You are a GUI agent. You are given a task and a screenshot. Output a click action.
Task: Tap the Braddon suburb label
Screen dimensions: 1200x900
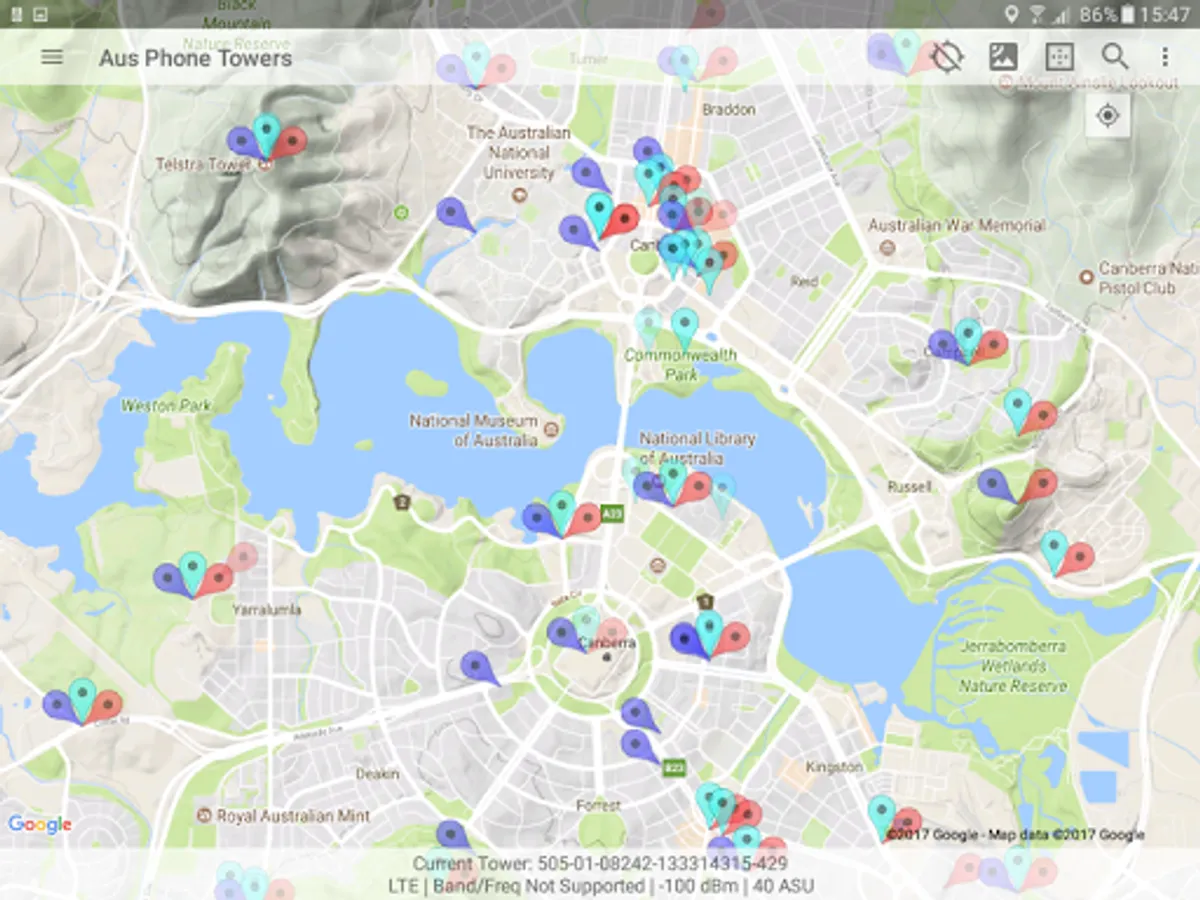729,109
